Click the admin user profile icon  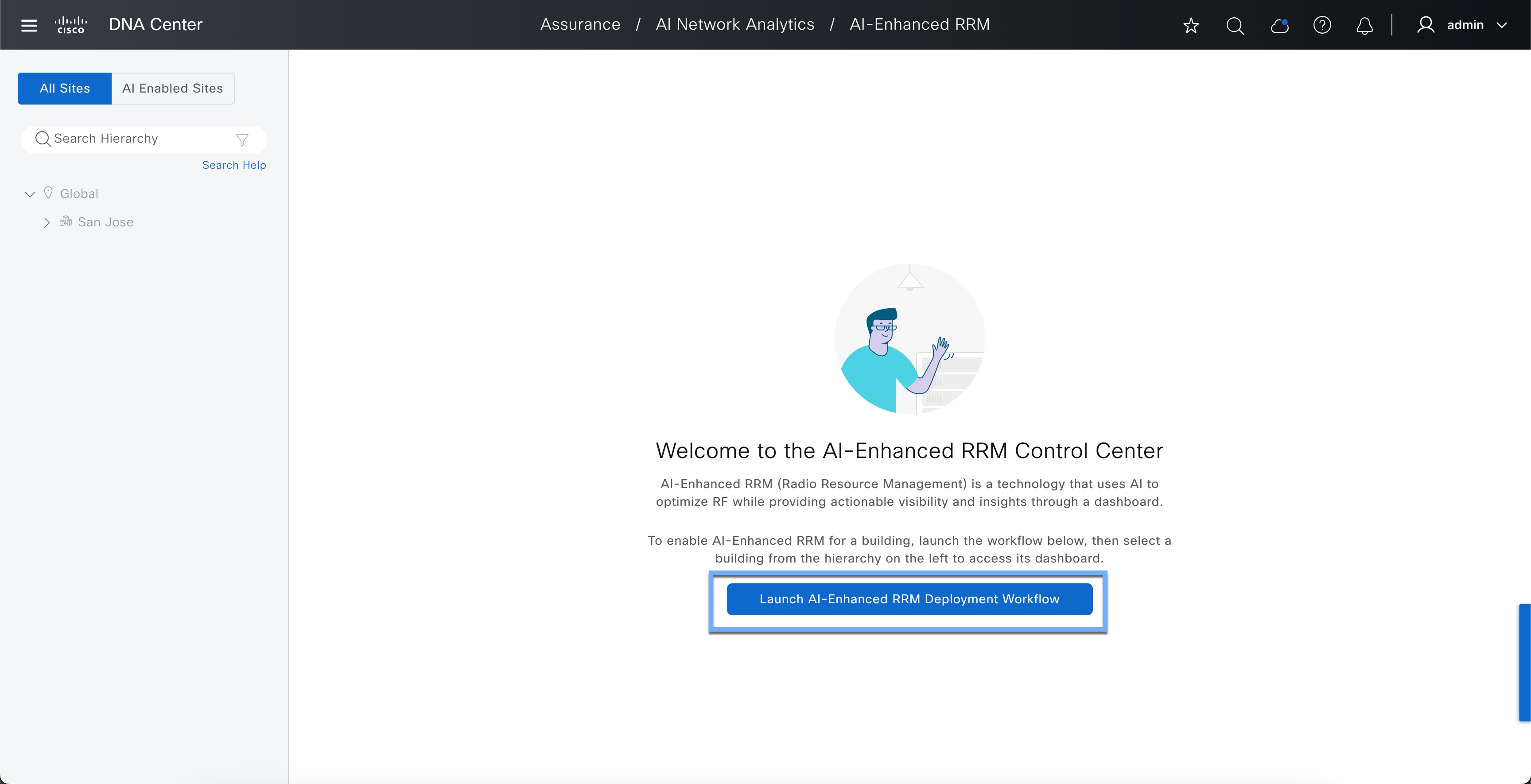pyautogui.click(x=1425, y=25)
